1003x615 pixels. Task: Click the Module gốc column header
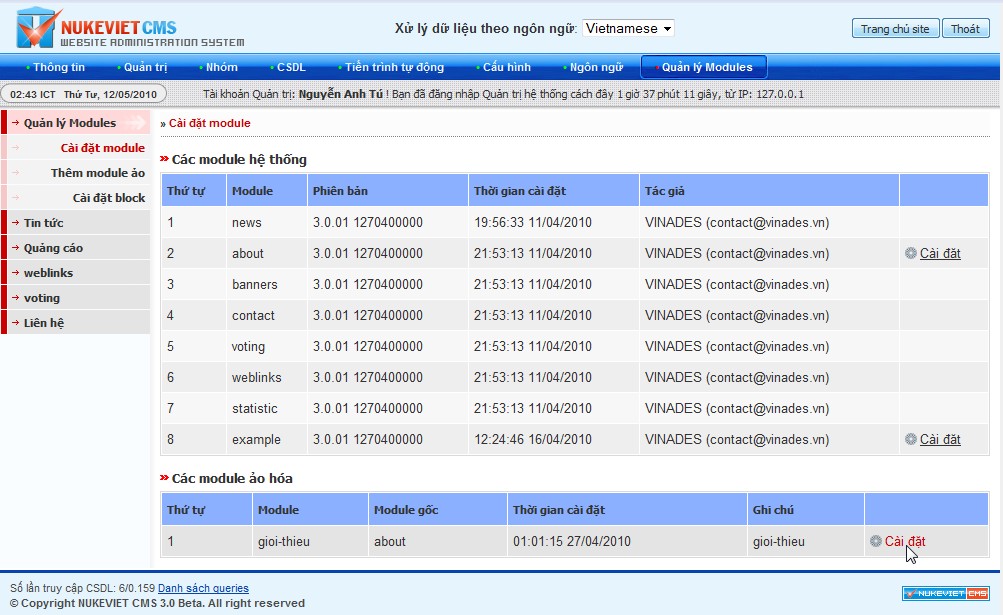coord(438,510)
